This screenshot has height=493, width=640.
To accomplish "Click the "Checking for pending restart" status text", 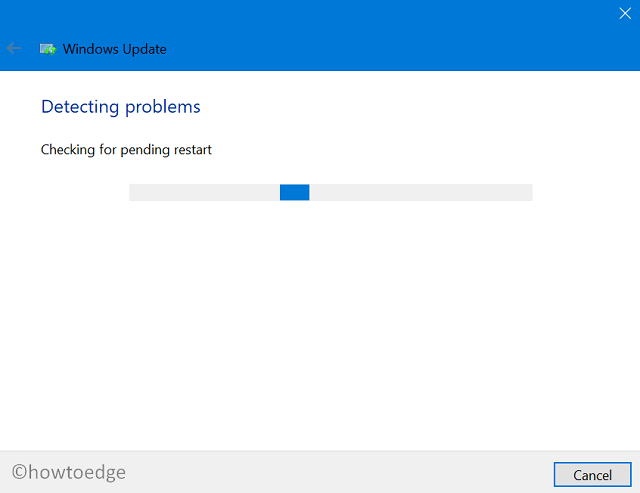I will click(126, 150).
